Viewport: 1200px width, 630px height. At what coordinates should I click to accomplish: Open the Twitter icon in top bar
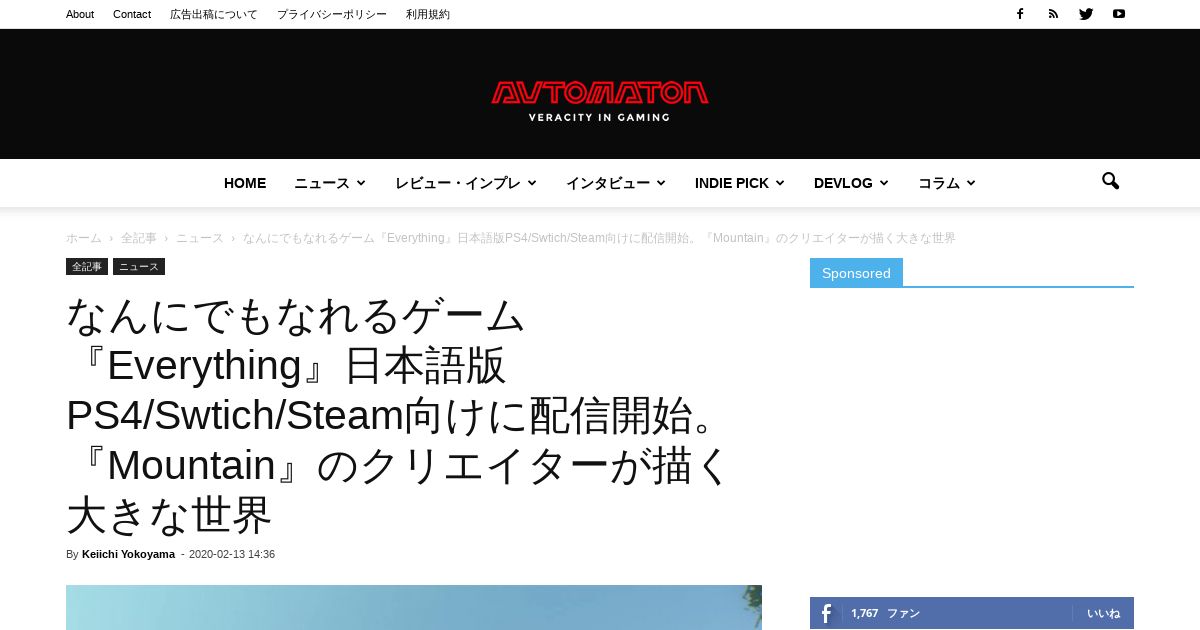(1086, 14)
